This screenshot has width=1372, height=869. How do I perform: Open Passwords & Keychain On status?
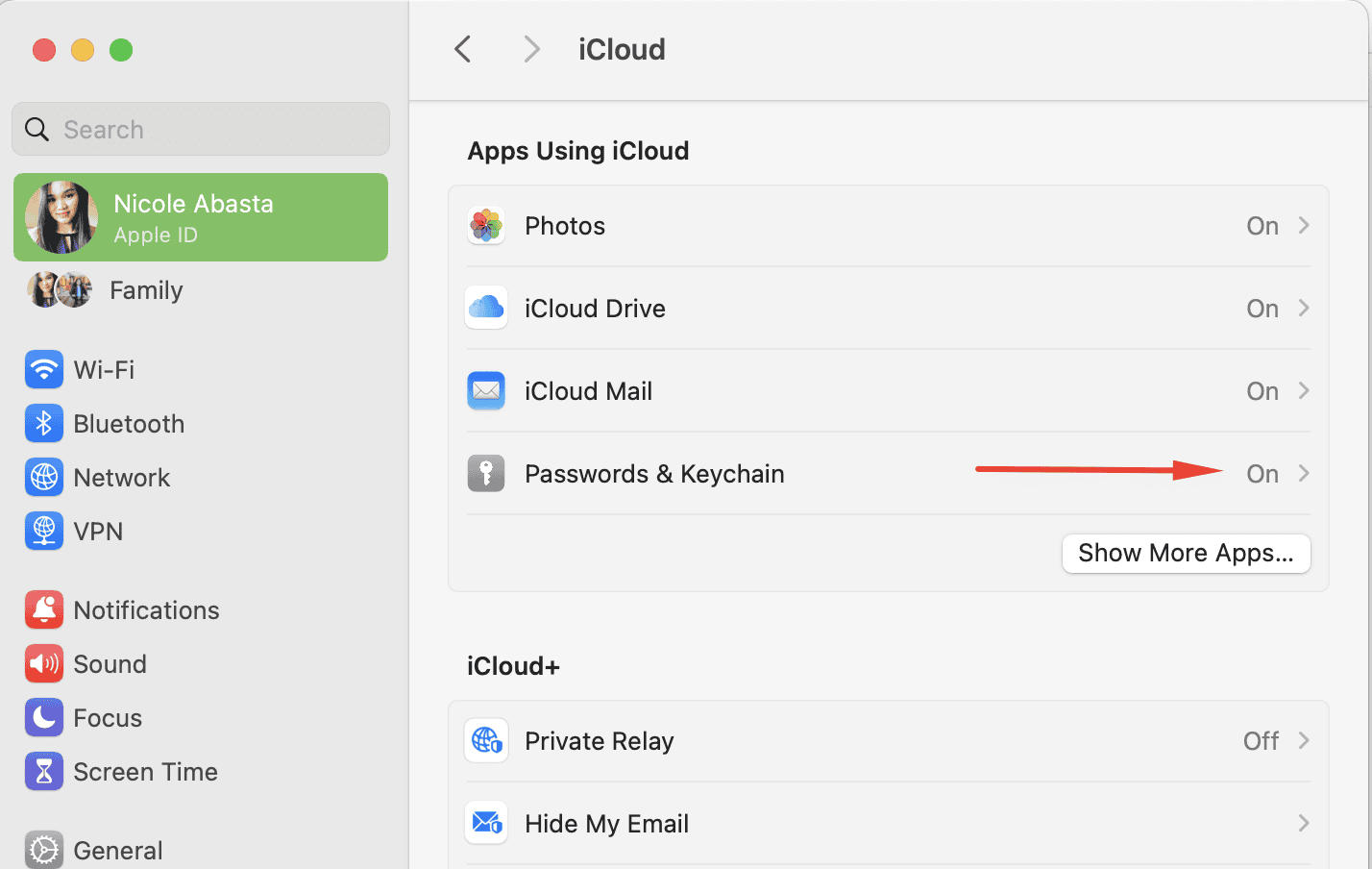point(1262,474)
